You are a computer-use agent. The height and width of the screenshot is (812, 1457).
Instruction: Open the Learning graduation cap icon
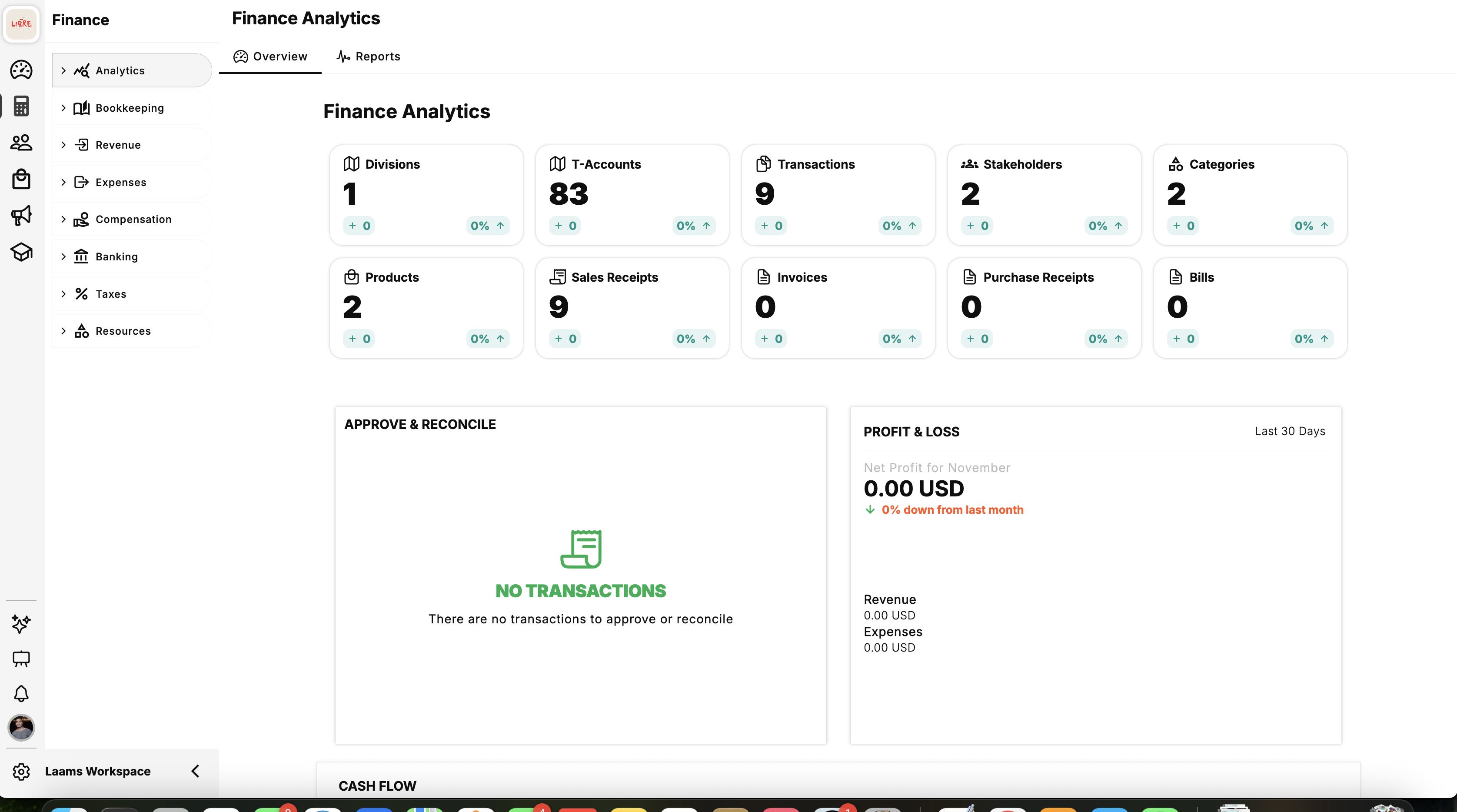tap(21, 253)
